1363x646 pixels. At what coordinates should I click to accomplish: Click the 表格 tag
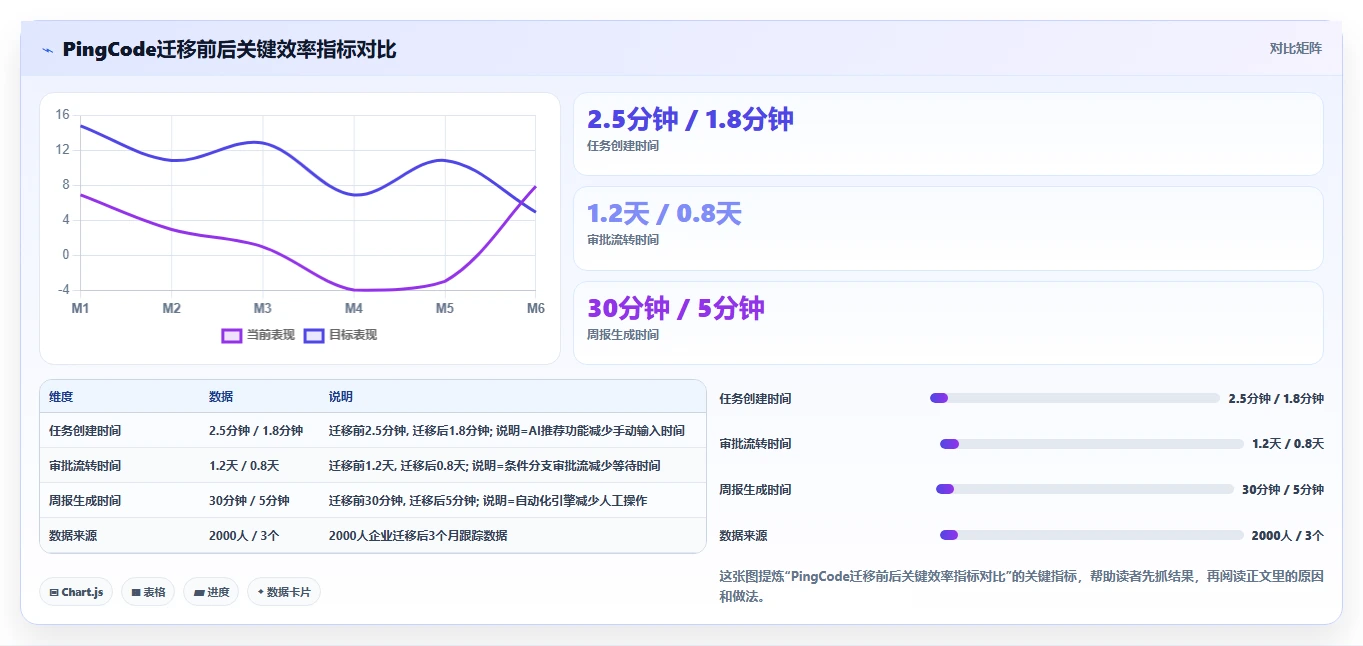pyautogui.click(x=148, y=592)
